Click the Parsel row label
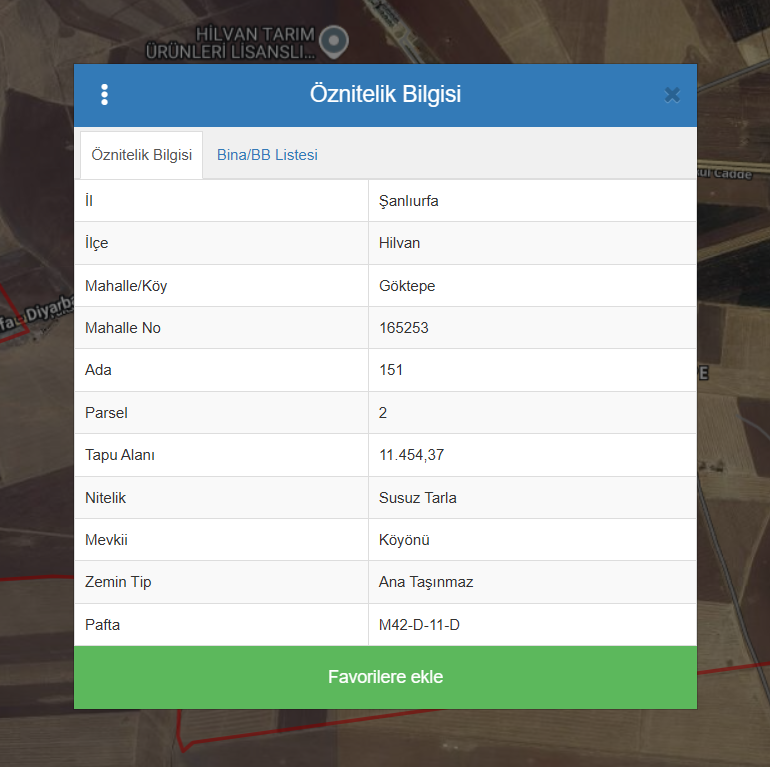The image size is (770, 767). (107, 413)
